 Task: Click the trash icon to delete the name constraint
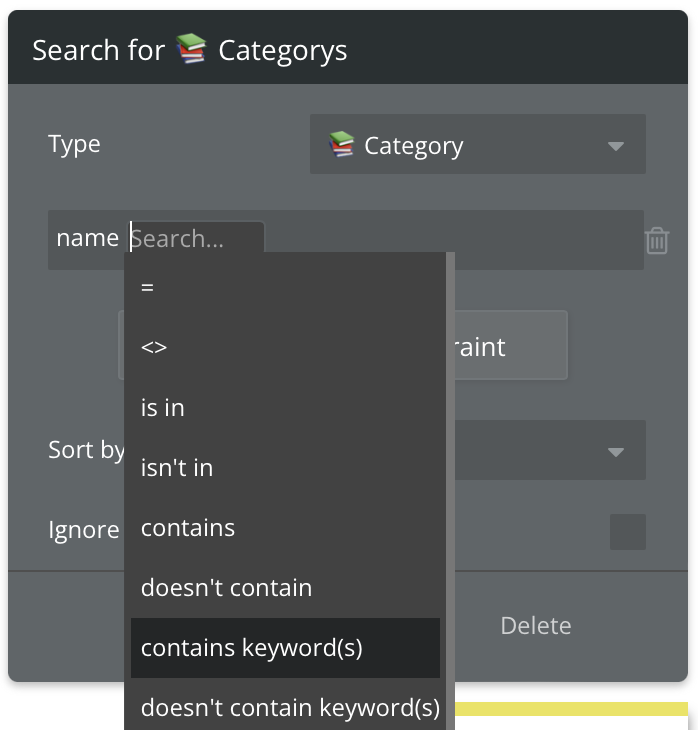657,240
